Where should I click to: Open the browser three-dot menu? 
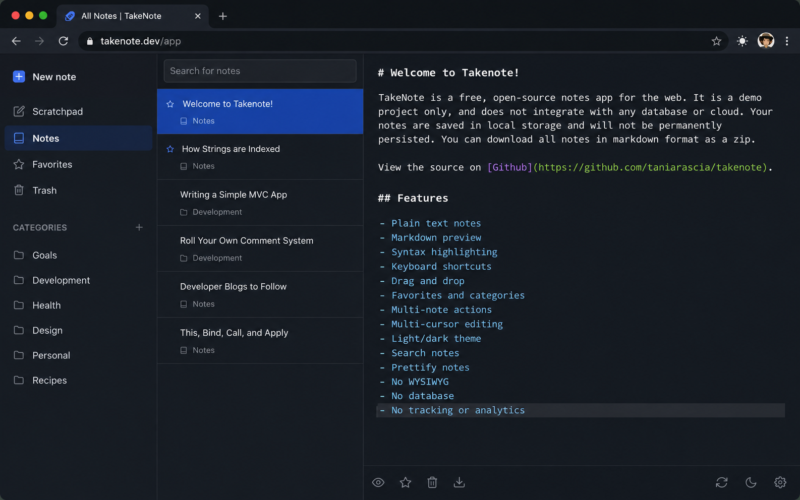(787, 41)
